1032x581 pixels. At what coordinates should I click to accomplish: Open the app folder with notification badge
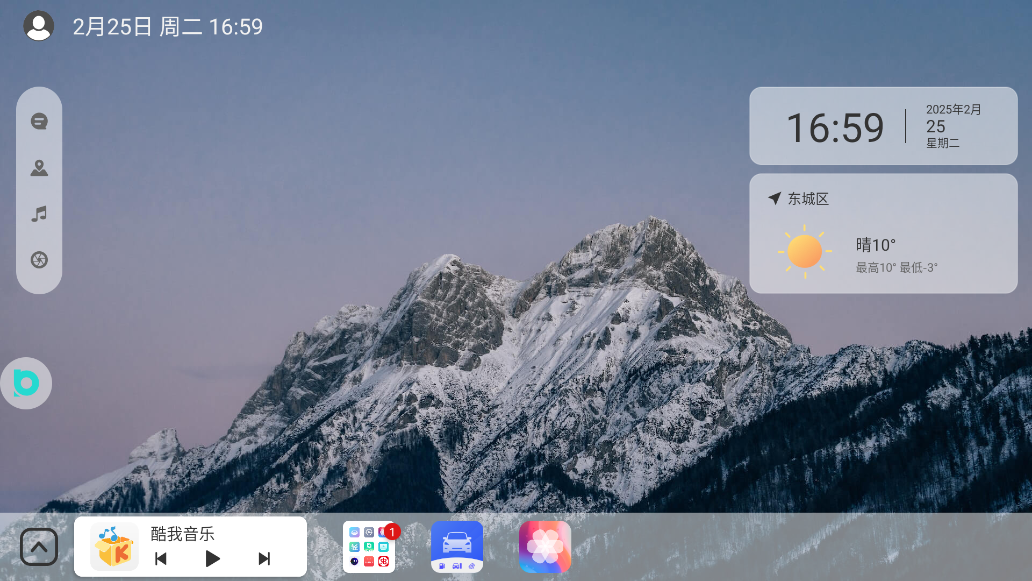pyautogui.click(x=369, y=547)
